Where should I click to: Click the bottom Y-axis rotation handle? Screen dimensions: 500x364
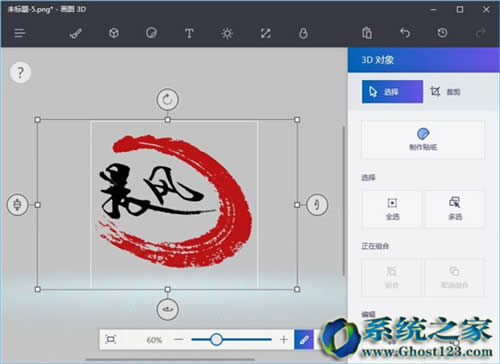tap(167, 309)
